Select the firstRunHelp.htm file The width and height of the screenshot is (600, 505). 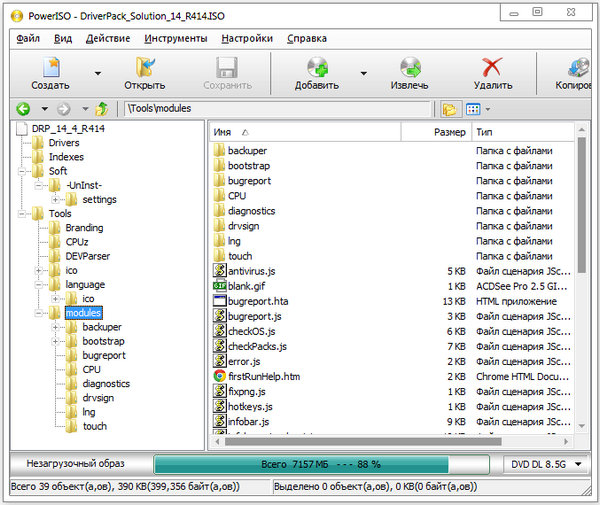tap(263, 376)
